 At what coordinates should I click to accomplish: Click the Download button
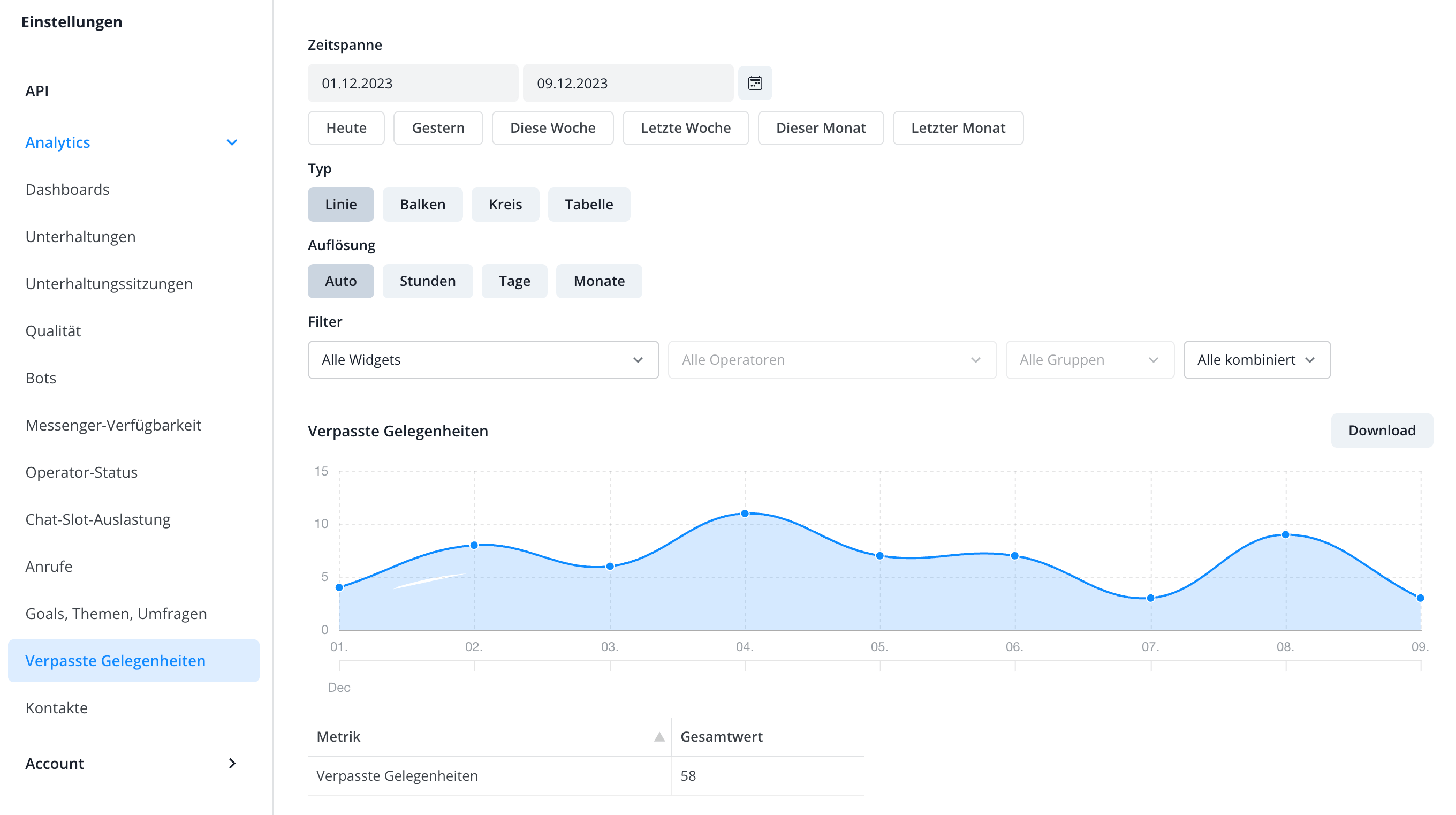pyautogui.click(x=1381, y=431)
